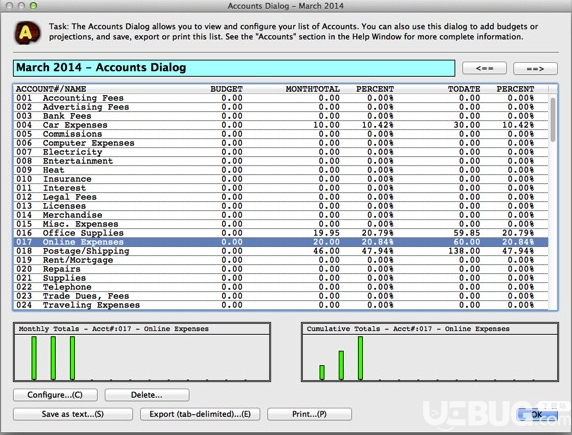Highlight the 001 Accounting Fees row
The height and width of the screenshot is (435, 572).
281,98
